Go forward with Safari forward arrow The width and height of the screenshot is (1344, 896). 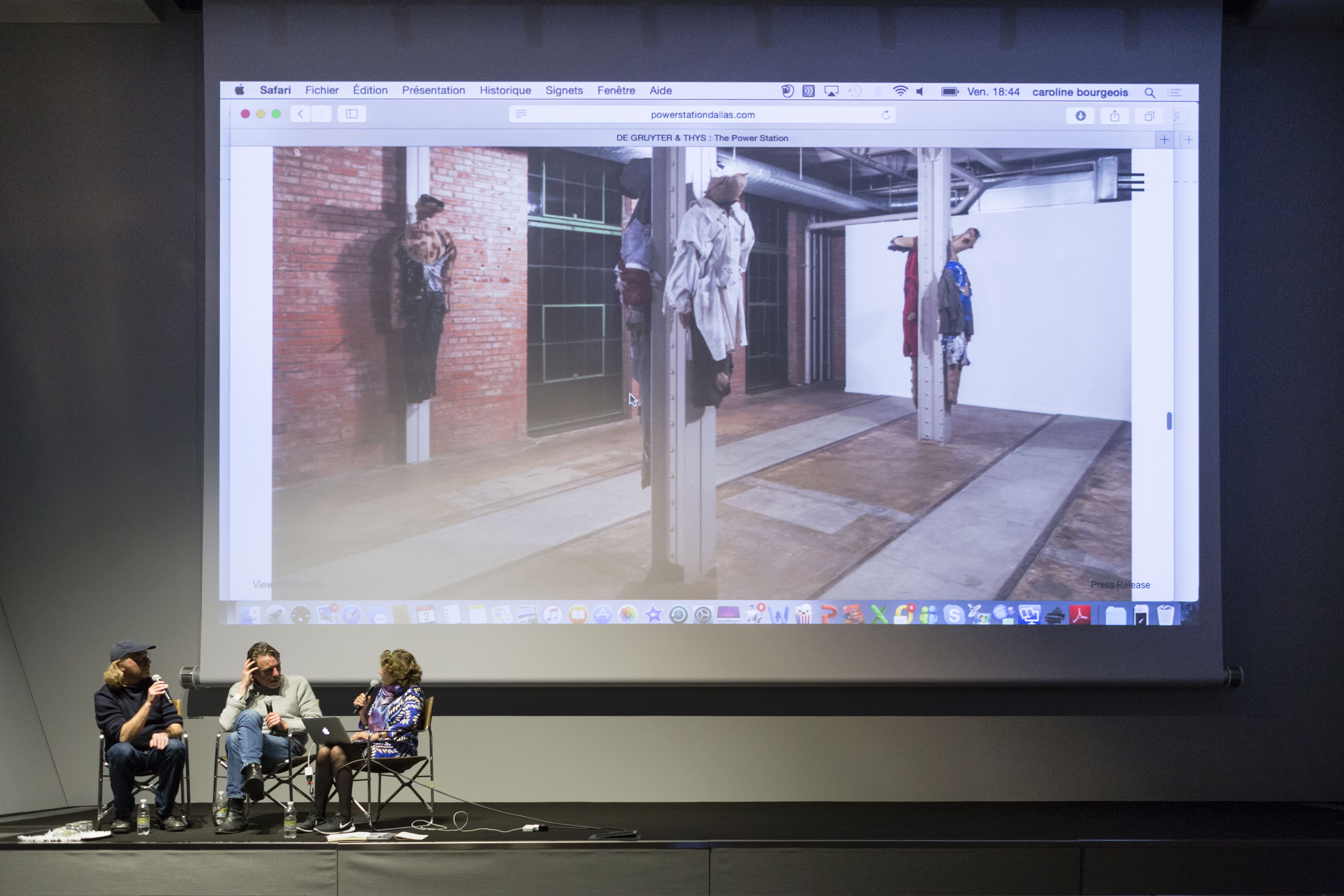coord(321,114)
